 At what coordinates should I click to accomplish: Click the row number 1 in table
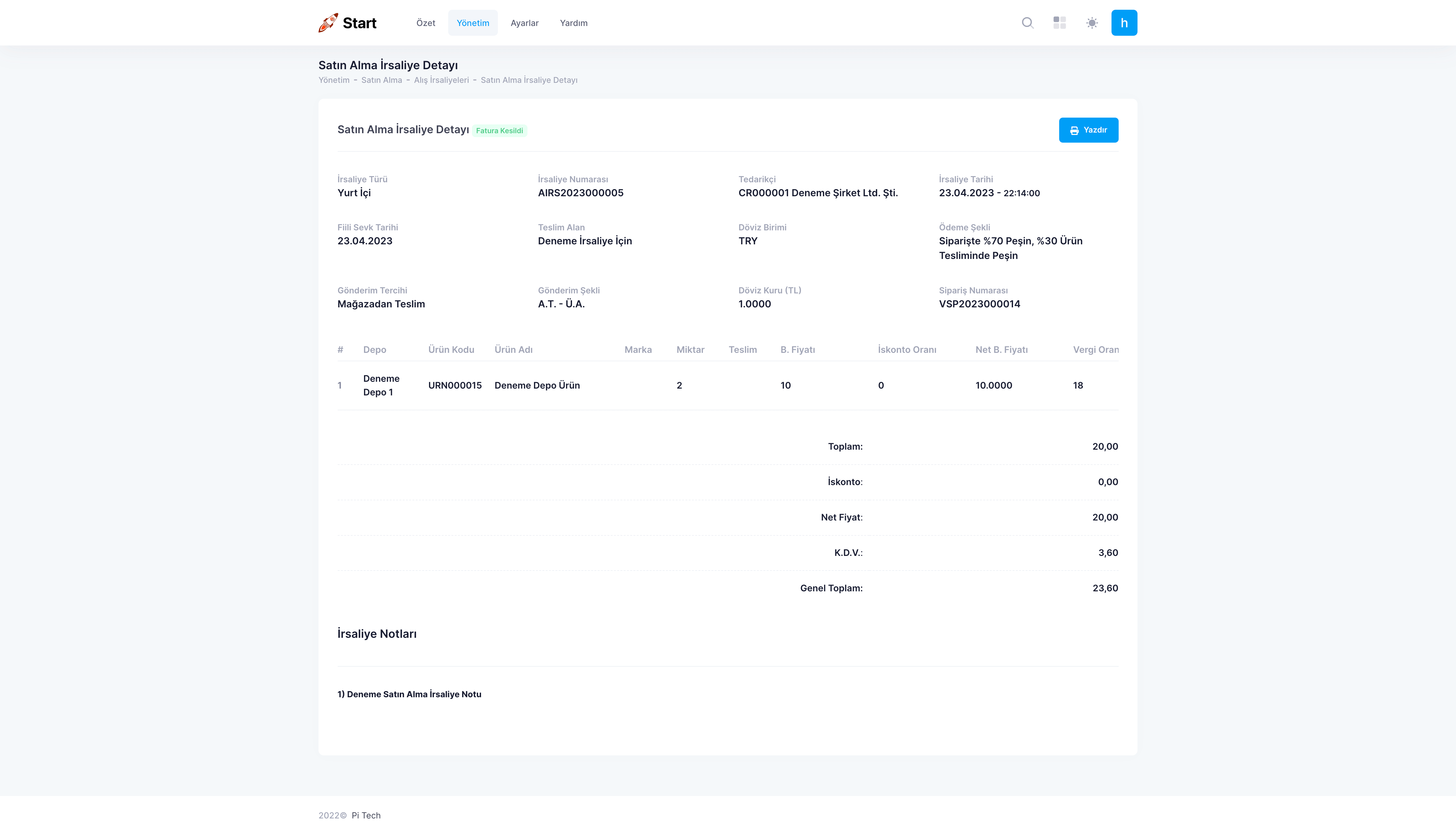tap(340, 385)
